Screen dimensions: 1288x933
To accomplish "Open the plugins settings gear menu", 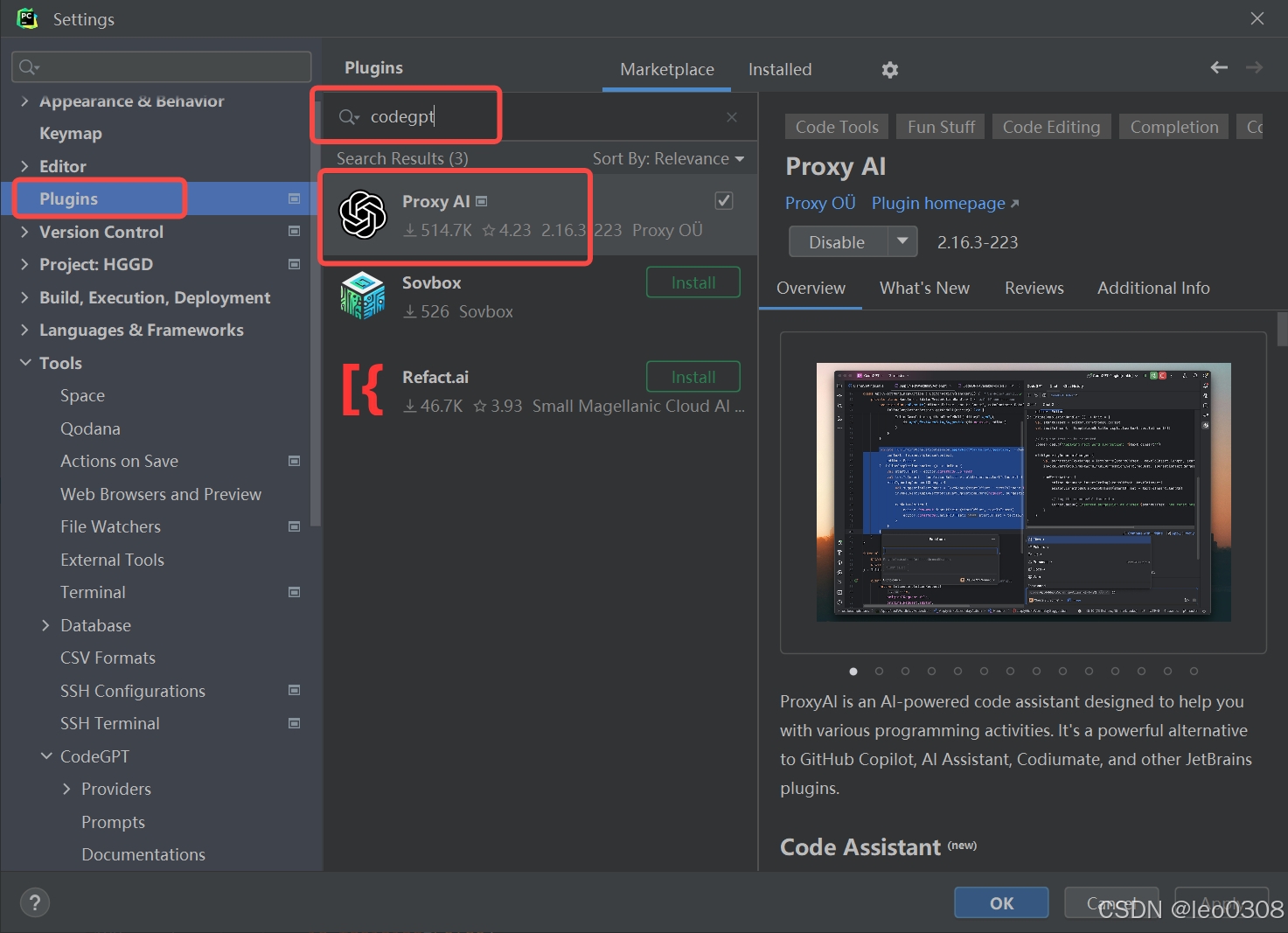I will click(889, 70).
